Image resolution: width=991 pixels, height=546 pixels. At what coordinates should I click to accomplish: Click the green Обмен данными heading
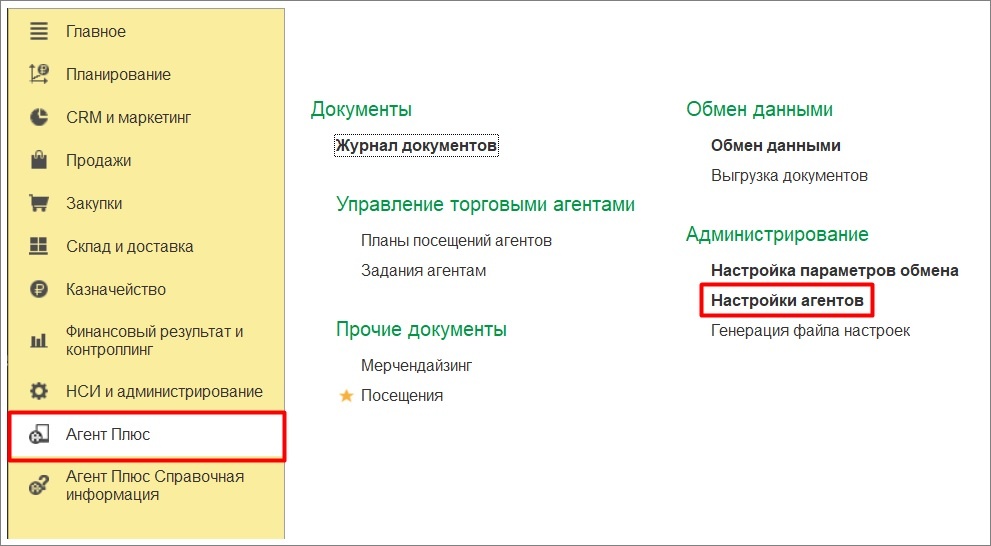[x=759, y=109]
